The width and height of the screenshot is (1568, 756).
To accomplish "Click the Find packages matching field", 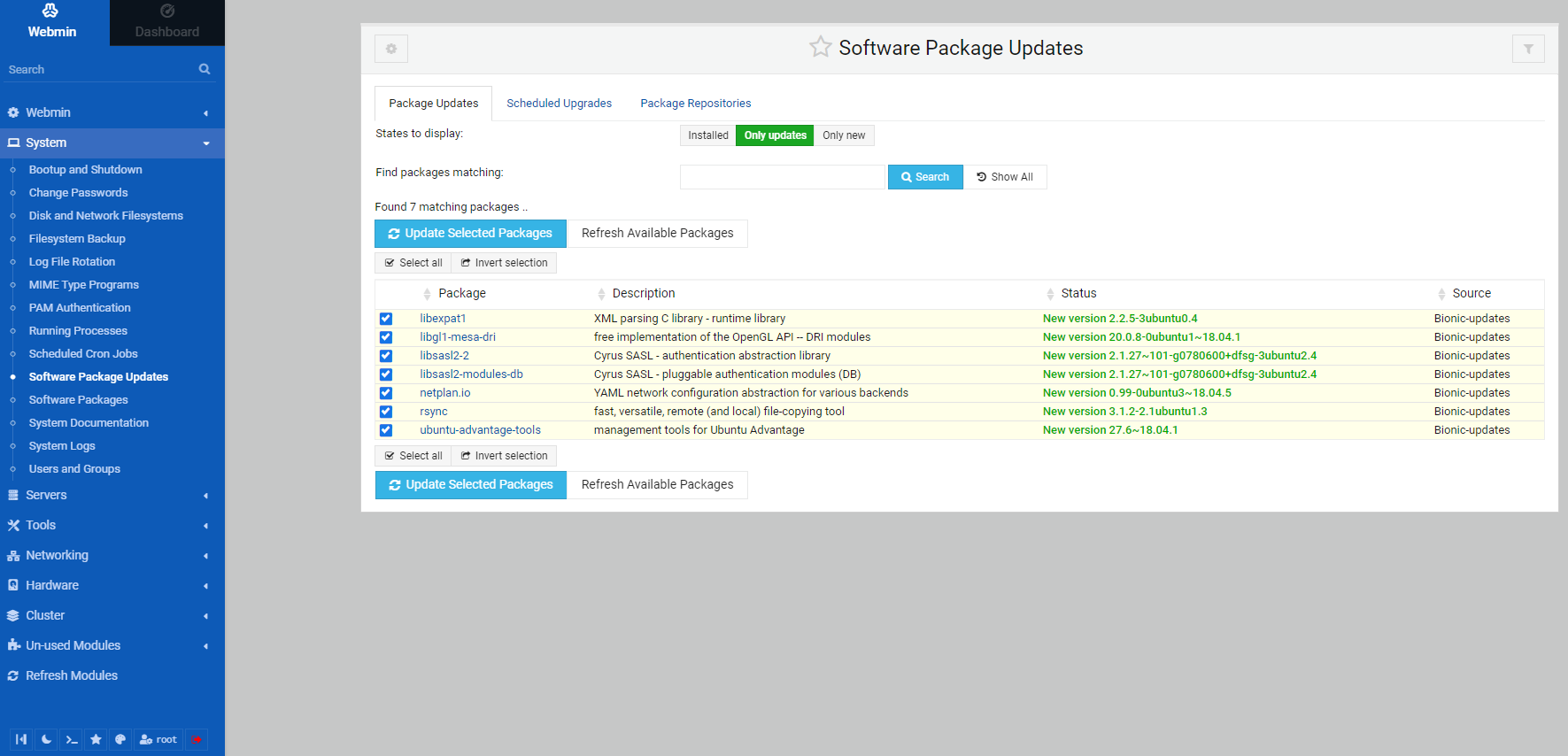I will click(x=782, y=177).
